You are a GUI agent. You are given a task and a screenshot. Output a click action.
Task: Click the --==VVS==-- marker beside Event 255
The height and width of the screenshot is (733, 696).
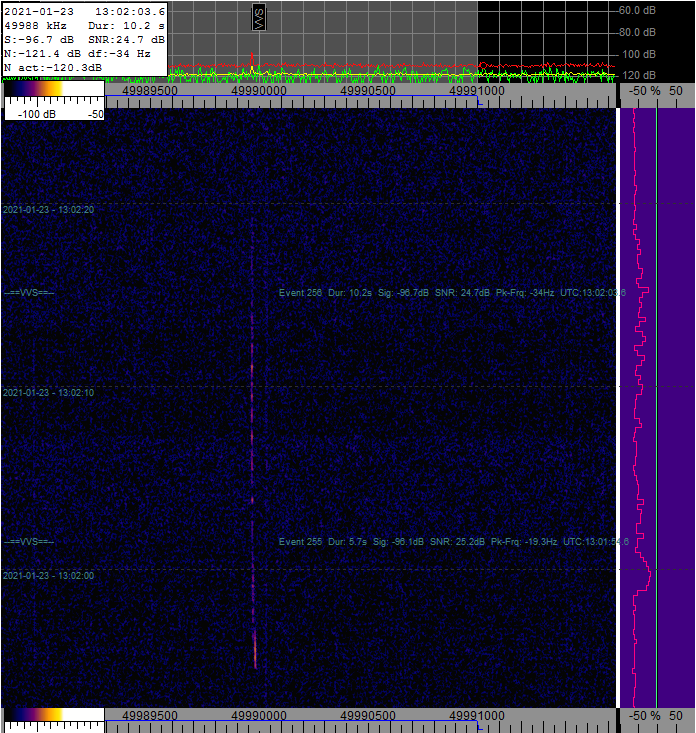click(x=29, y=541)
